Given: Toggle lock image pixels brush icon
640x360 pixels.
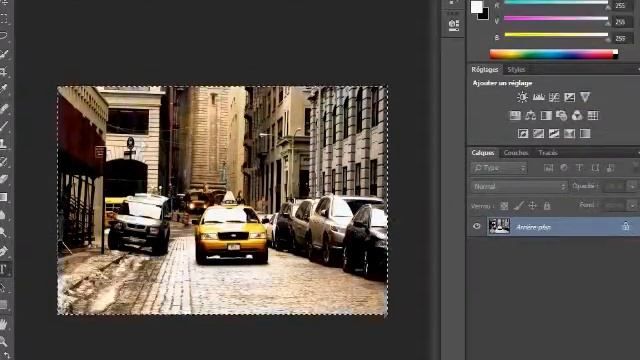Looking at the screenshot, I should (x=518, y=206).
